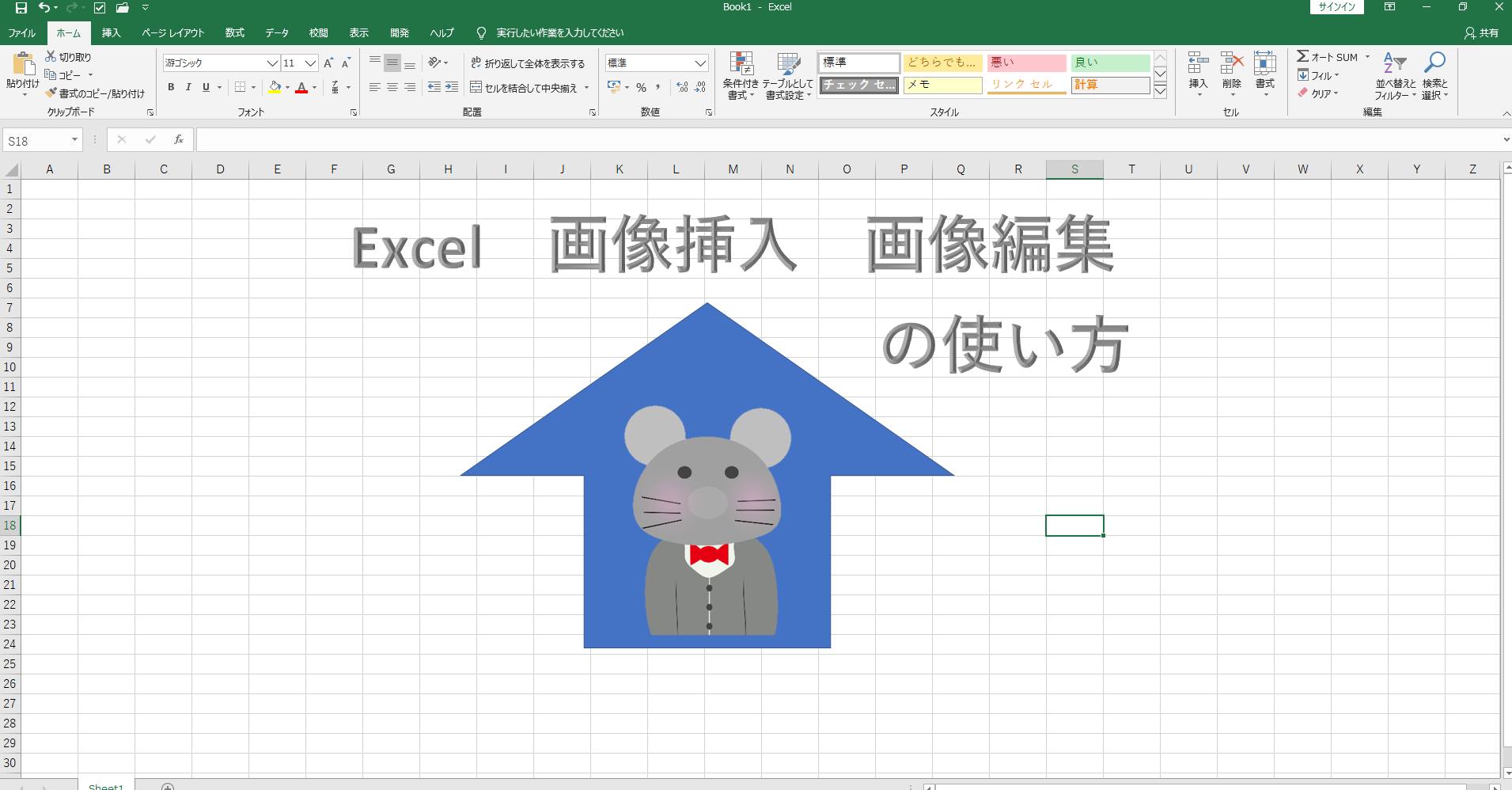
Task: Switch to the Formulas (数式) tab
Action: pyautogui.click(x=235, y=33)
